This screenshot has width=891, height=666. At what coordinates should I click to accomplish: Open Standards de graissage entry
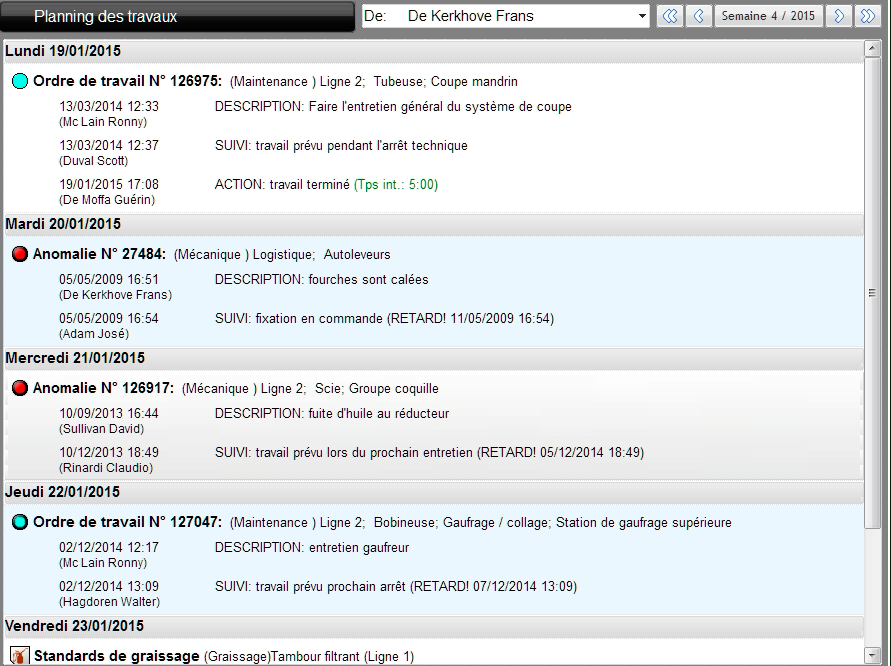click(x=116, y=656)
